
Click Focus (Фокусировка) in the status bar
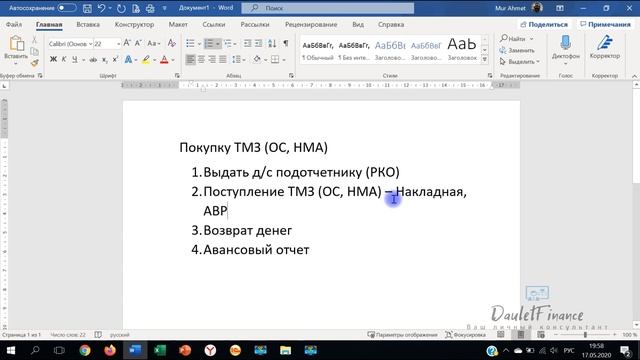click(465, 335)
